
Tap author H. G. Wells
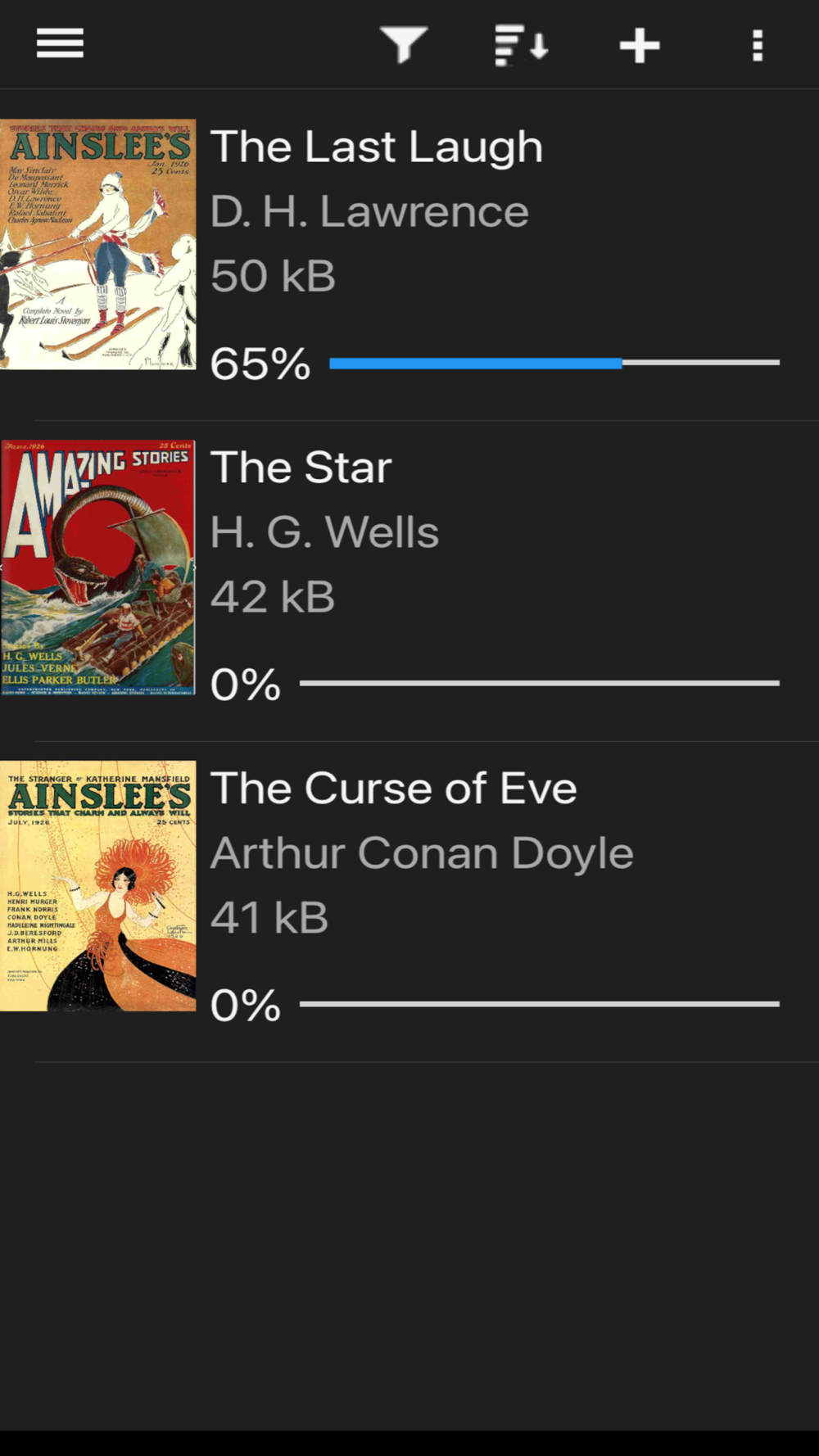[x=324, y=532]
